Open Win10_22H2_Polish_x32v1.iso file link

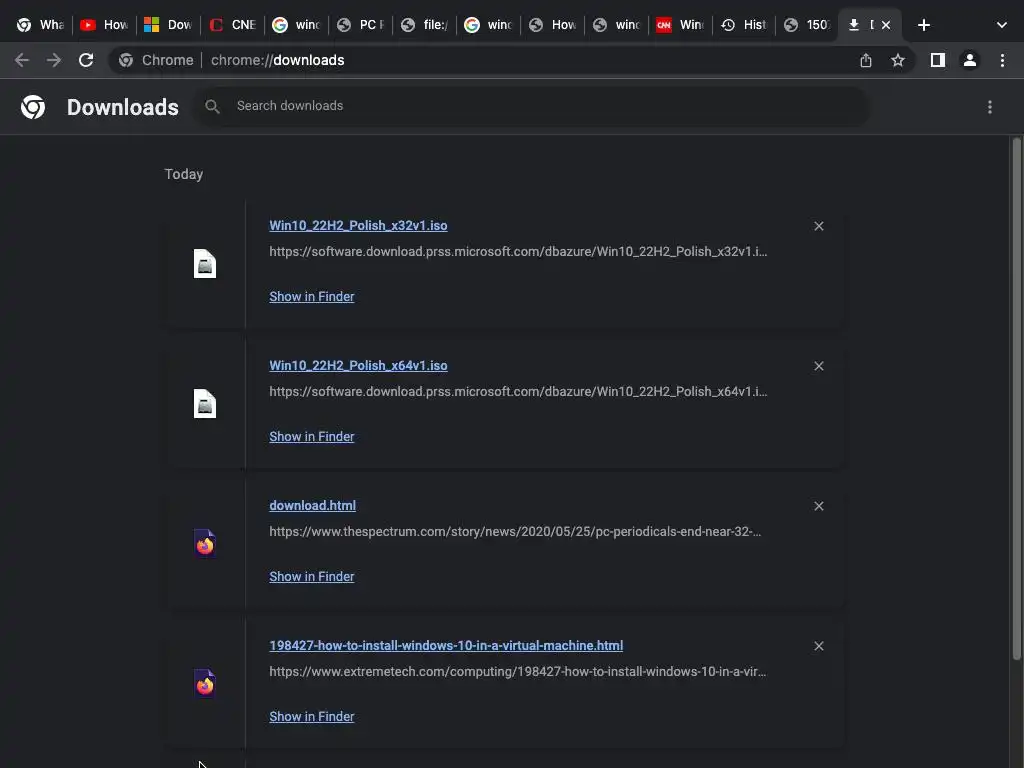pos(358,225)
